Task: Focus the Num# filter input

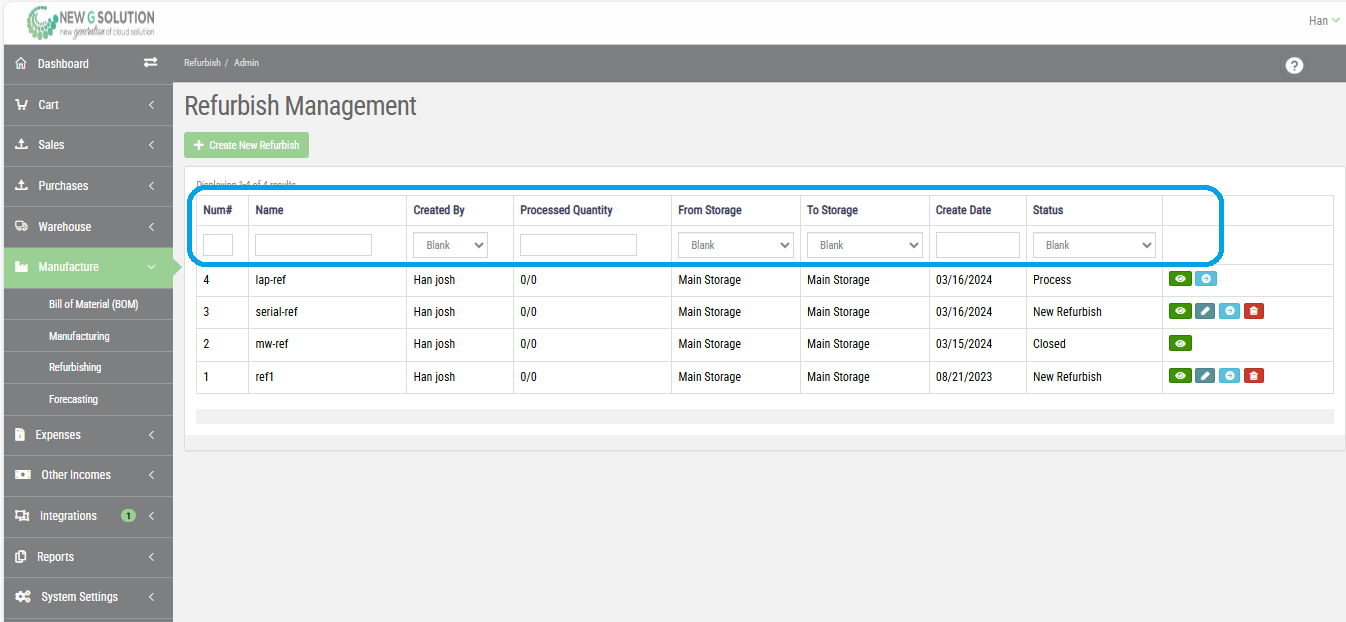Action: click(x=218, y=245)
